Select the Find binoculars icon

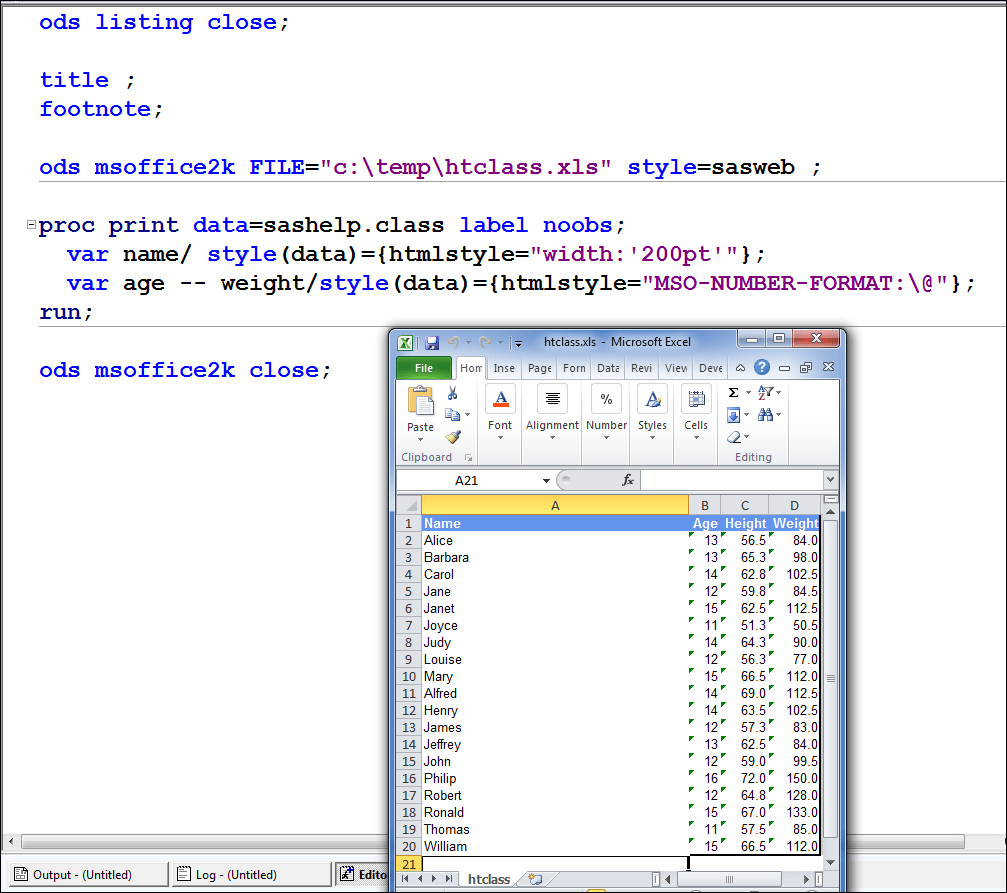click(766, 413)
